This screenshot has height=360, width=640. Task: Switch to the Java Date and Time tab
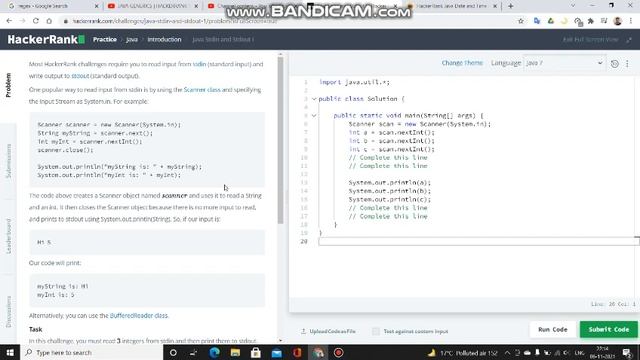(452, 6)
